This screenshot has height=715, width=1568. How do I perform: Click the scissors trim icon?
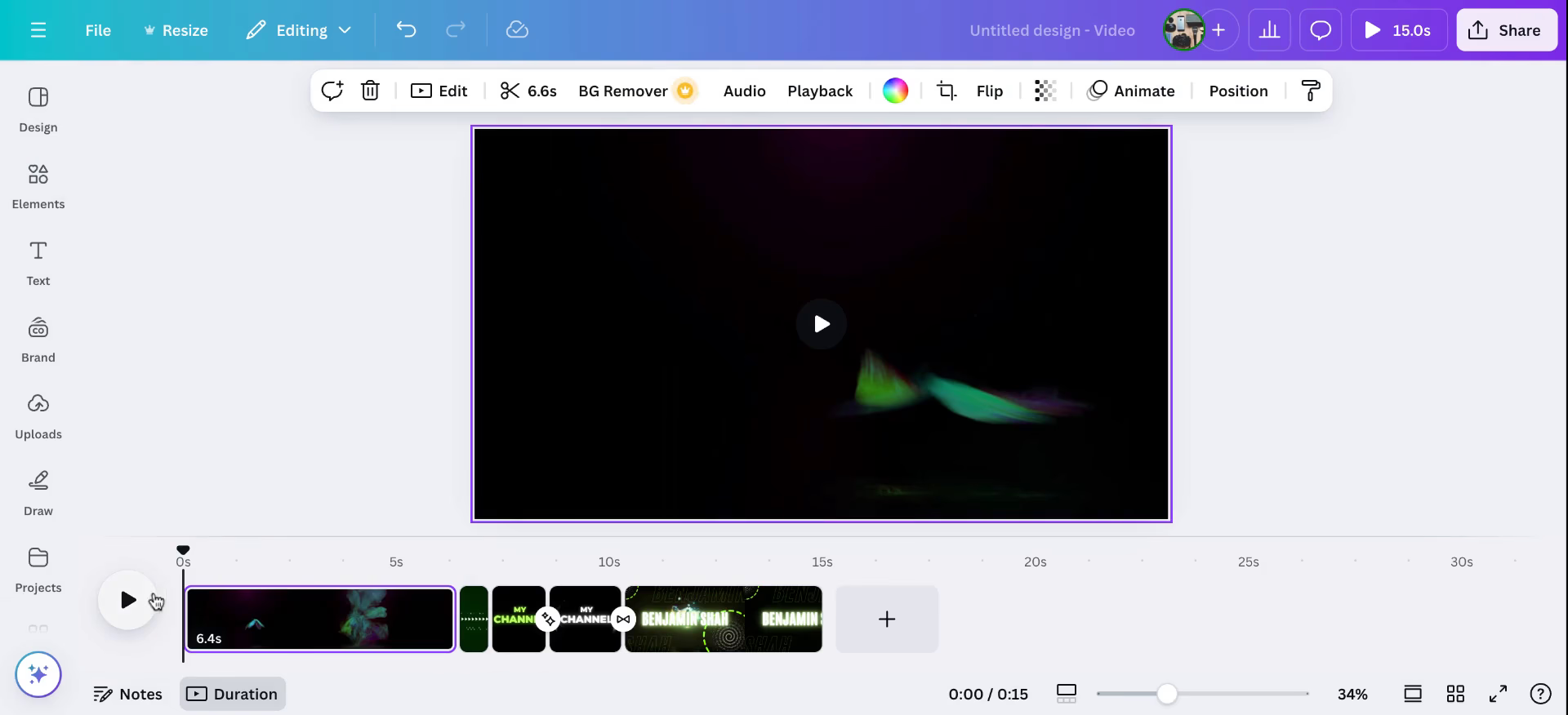pos(510,91)
